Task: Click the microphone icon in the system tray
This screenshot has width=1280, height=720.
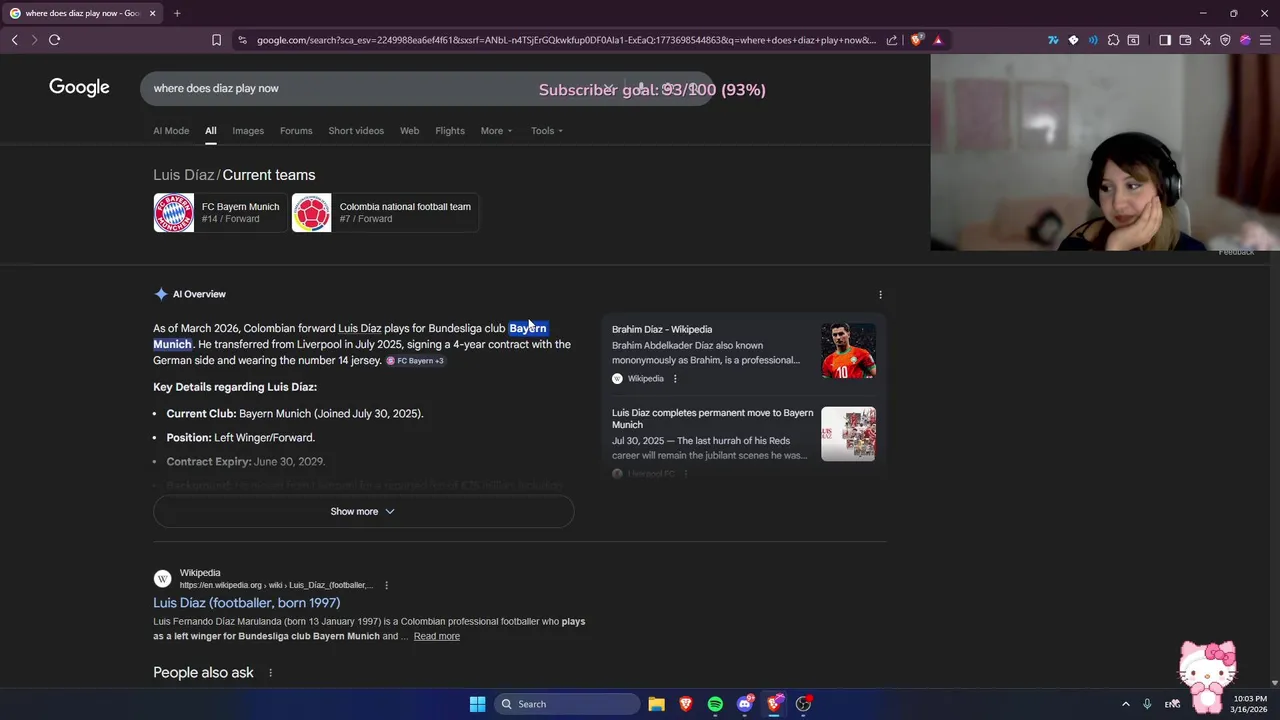Action: coord(1147,704)
